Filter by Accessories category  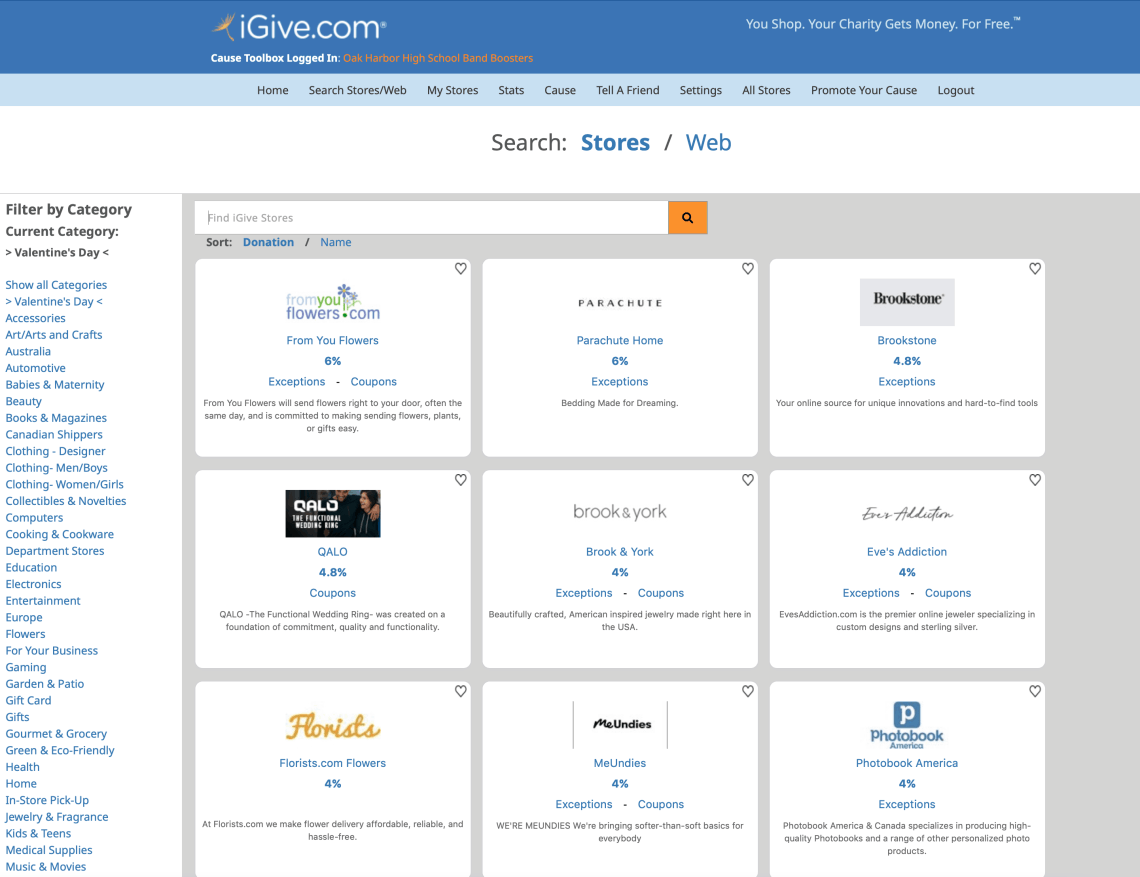(x=35, y=318)
